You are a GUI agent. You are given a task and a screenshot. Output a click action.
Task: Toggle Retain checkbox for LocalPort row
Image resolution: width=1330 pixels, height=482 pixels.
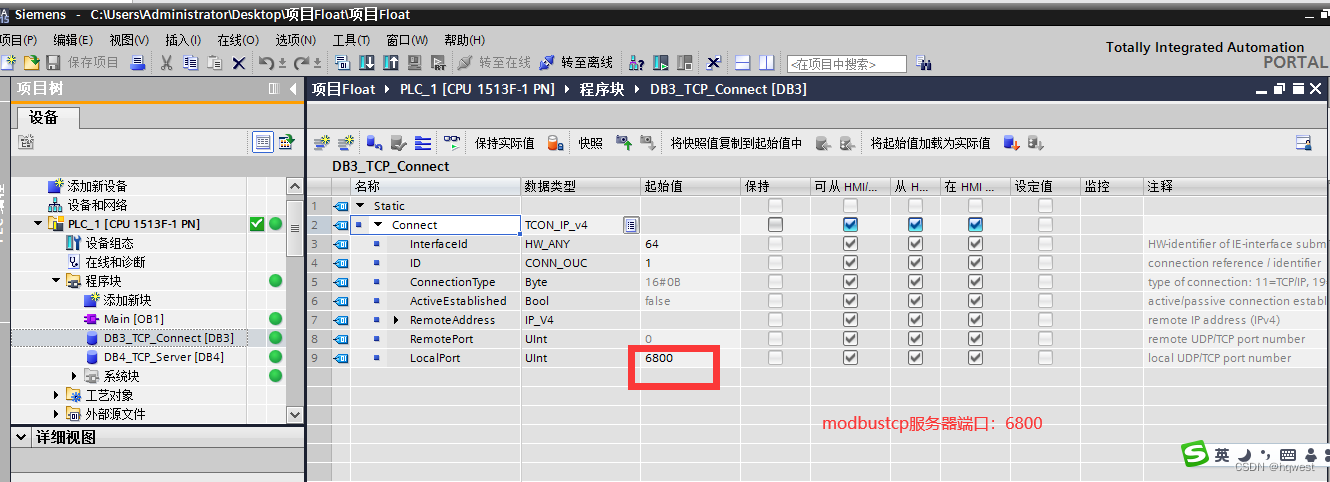775,358
